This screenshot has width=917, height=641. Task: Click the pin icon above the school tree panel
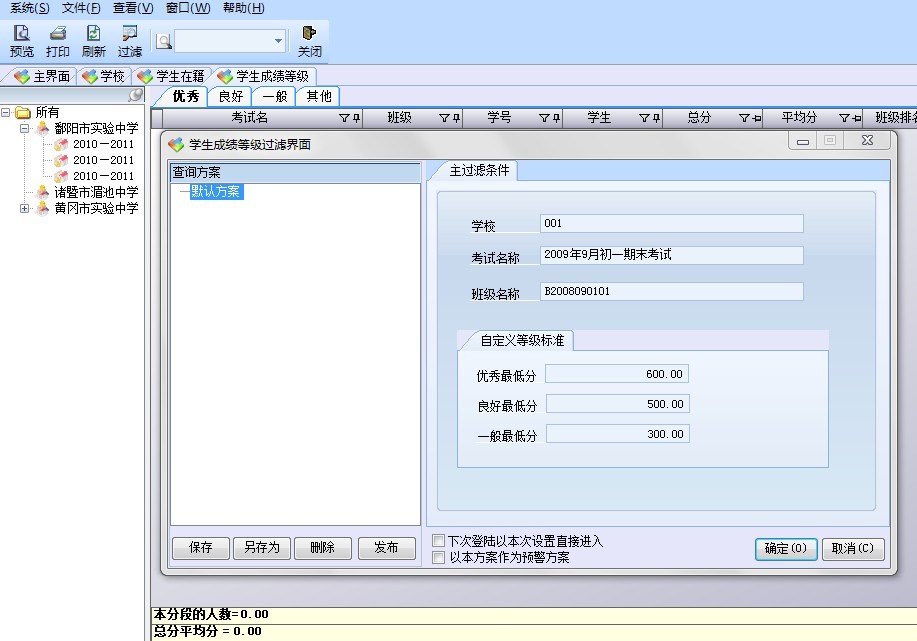coord(136,95)
